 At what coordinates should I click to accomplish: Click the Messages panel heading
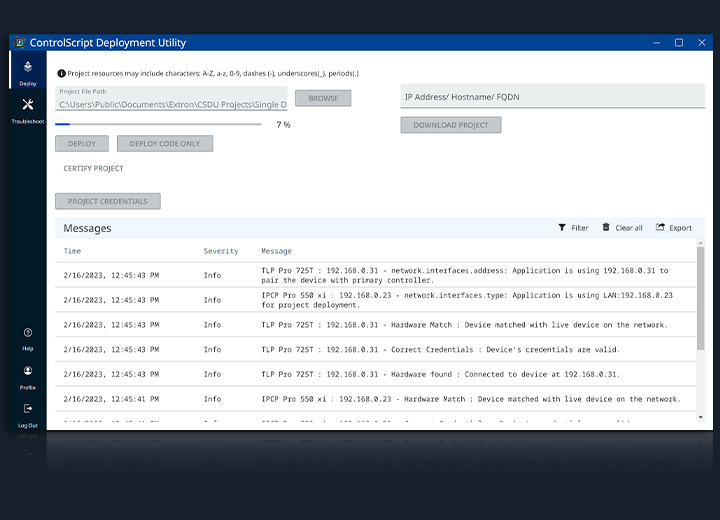87,228
